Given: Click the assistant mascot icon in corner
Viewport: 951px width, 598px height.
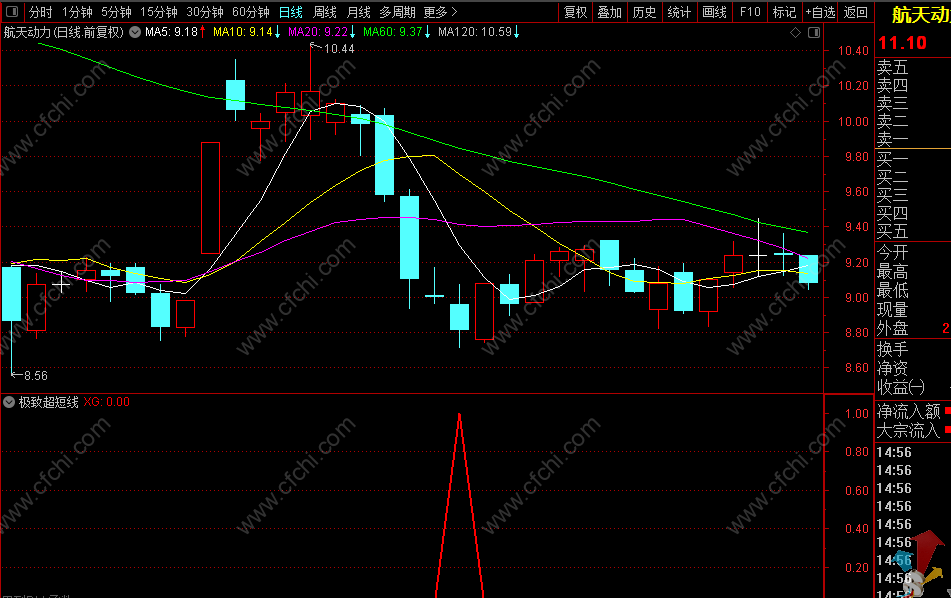Looking at the screenshot, I should (x=921, y=564).
